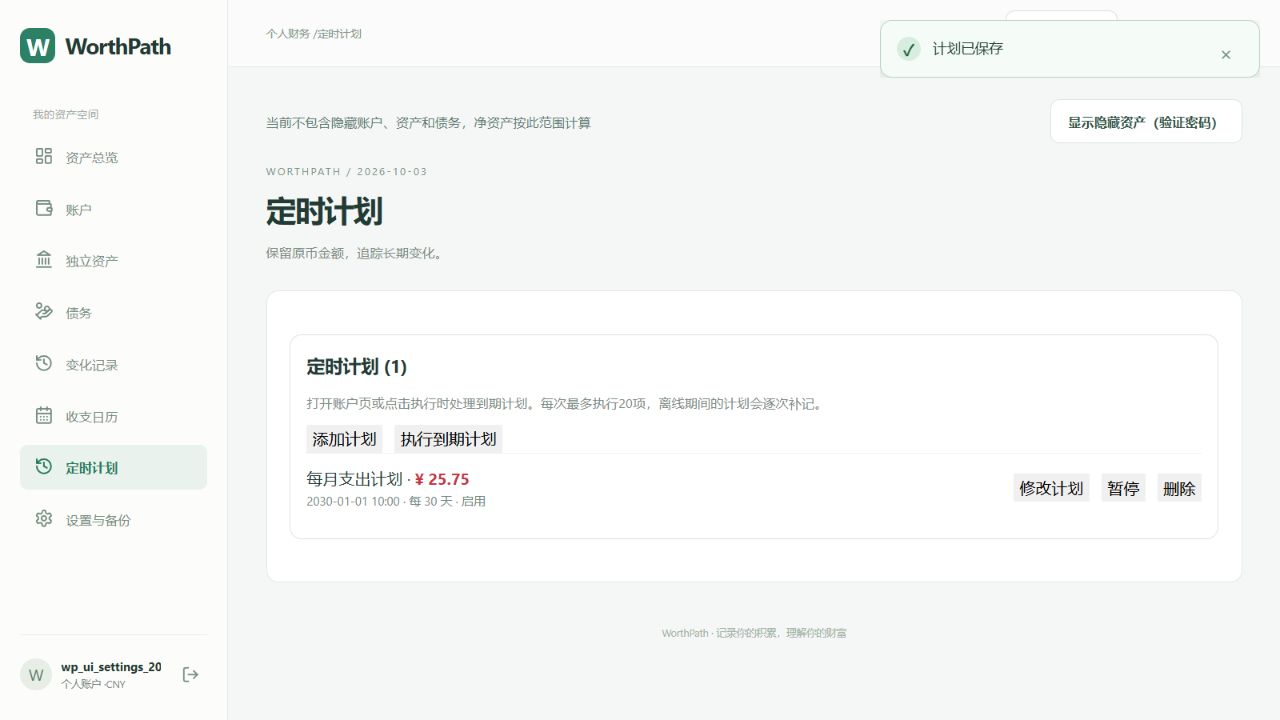Viewport: 1280px width, 720px height.
Task: Click the 2030-01-01 10:00 schedule detail line
Action: 396,501
